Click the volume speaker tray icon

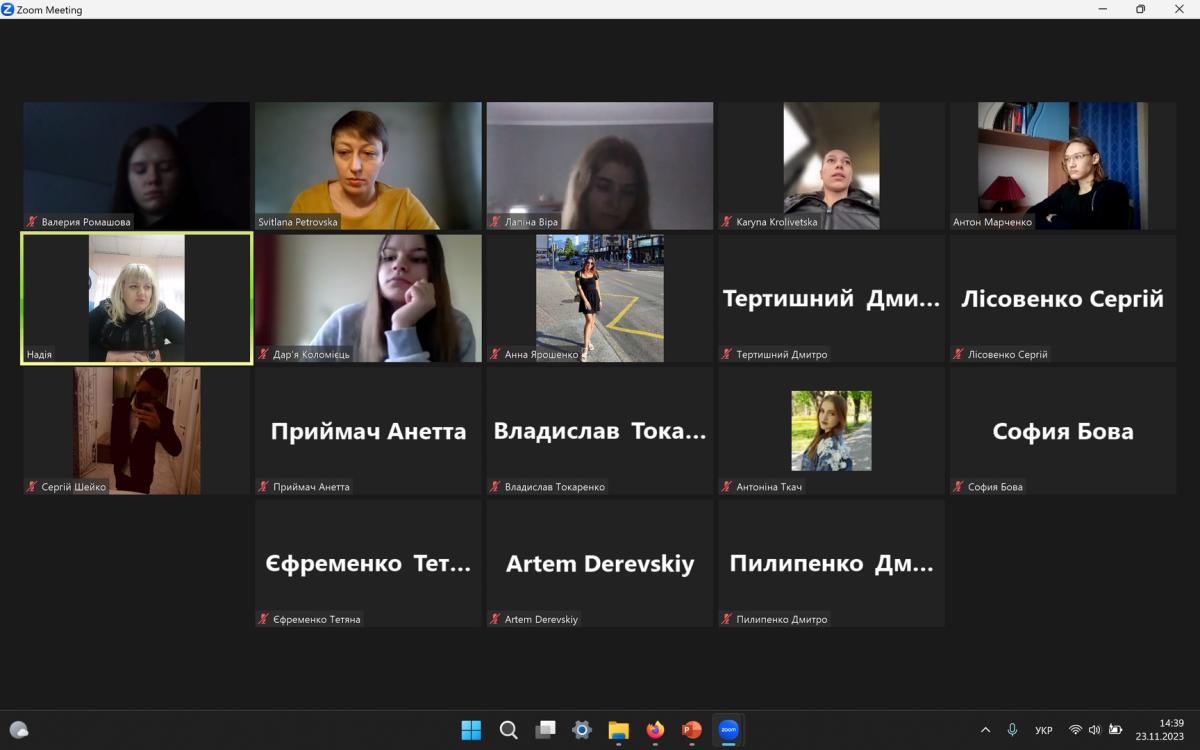[x=1094, y=730]
